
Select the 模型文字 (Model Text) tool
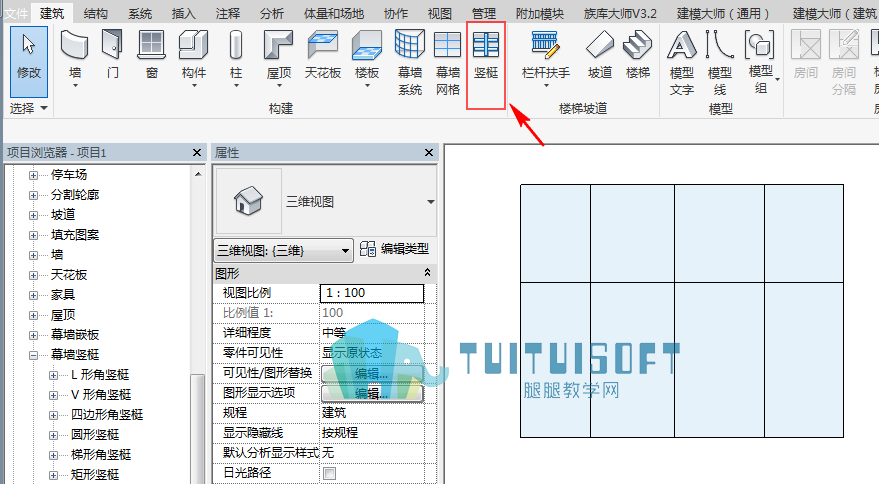coord(682,63)
